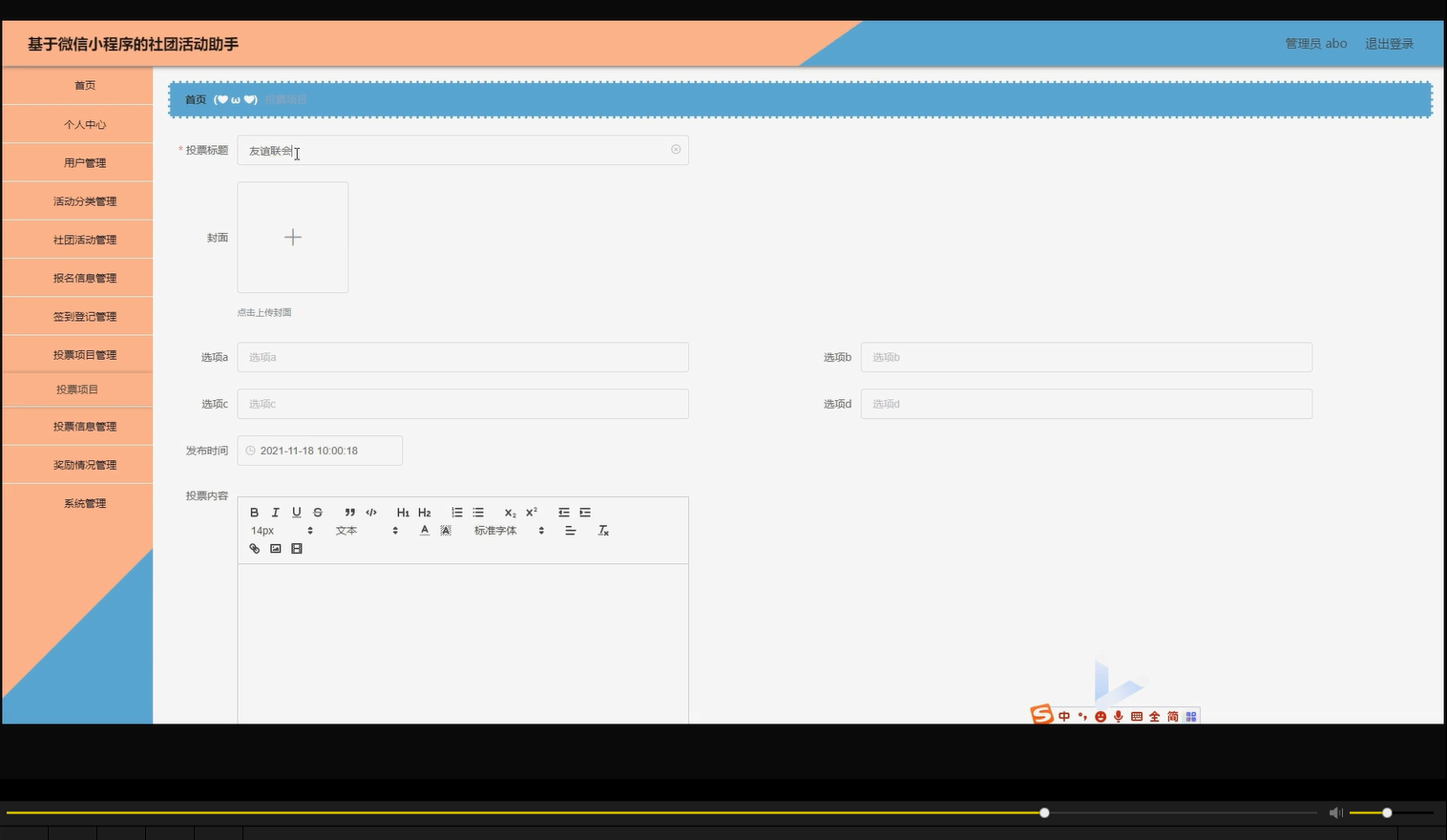This screenshot has height=840, width=1447.
Task: Click the 选项d input field
Action: [1086, 404]
